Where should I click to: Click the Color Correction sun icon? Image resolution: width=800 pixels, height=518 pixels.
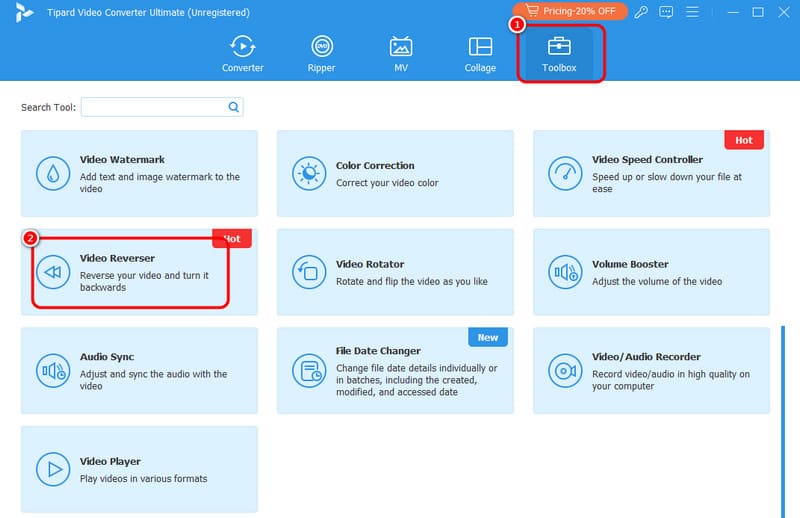coord(308,173)
